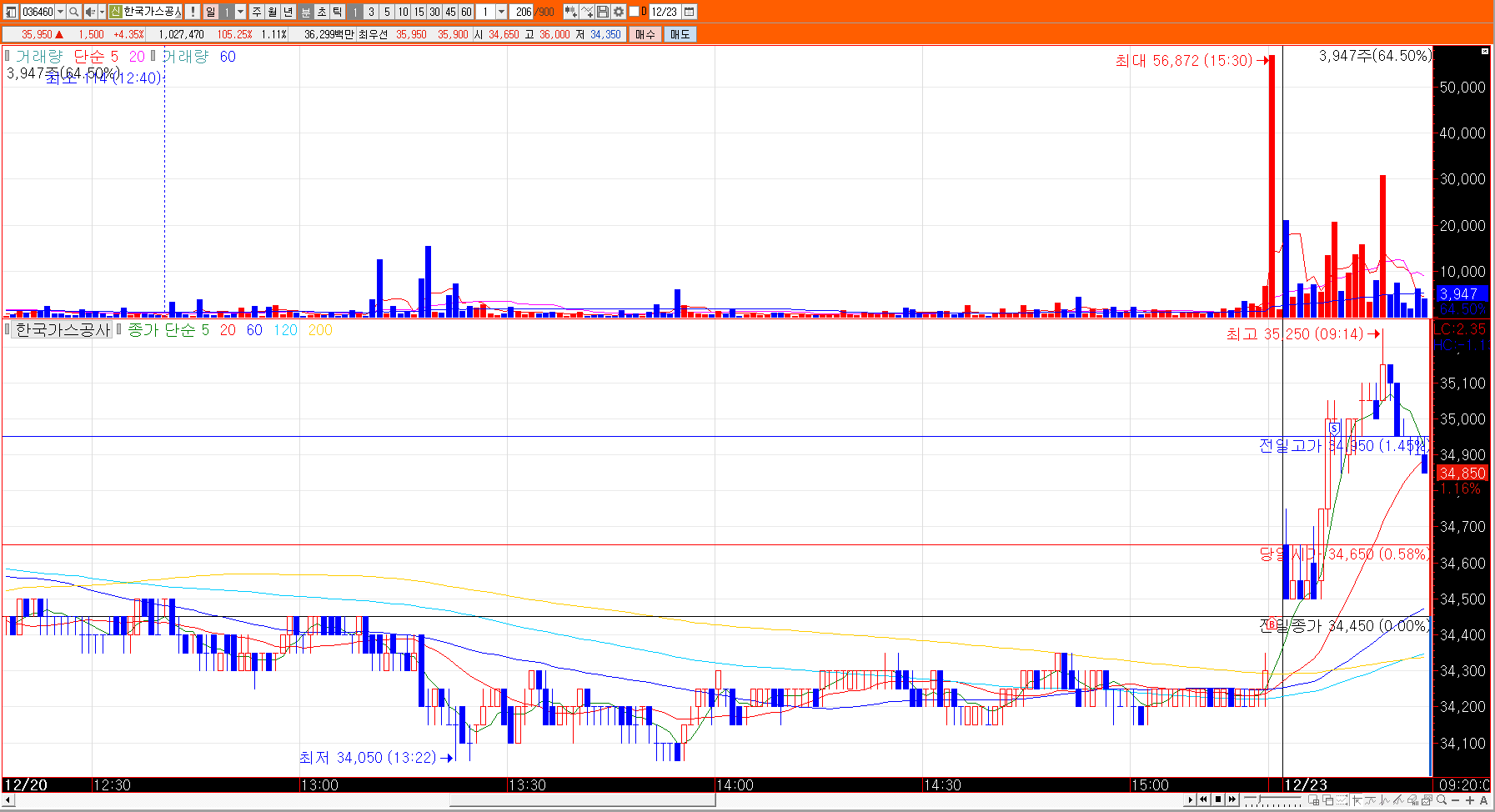
Task: Click the add indicator chart icon
Action: coord(569,12)
